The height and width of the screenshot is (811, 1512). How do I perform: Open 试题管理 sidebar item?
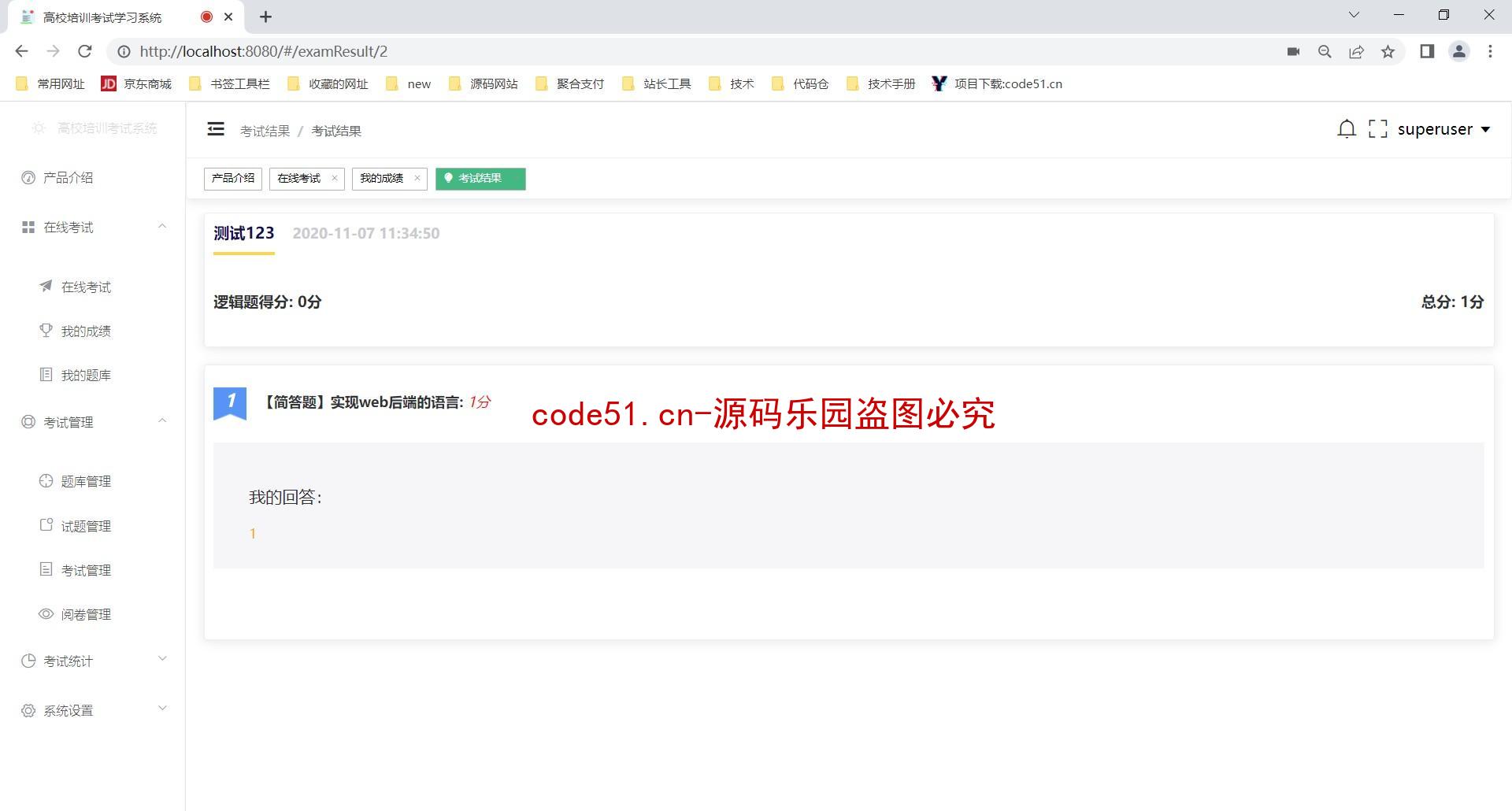click(92, 526)
